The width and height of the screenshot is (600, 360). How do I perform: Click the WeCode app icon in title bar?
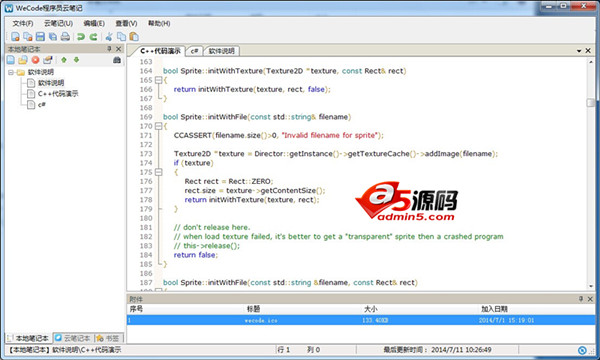click(x=9, y=8)
